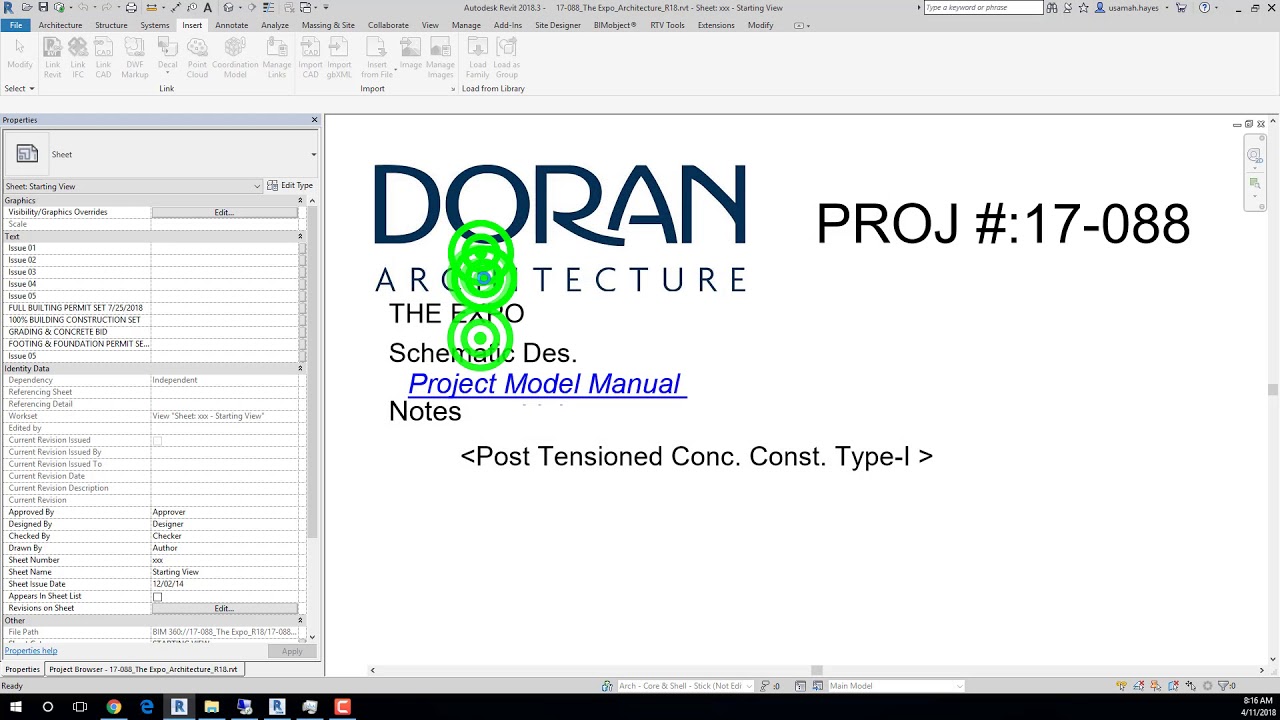The width and height of the screenshot is (1280, 720).
Task: Click the Edit Type button
Action: tap(291, 186)
